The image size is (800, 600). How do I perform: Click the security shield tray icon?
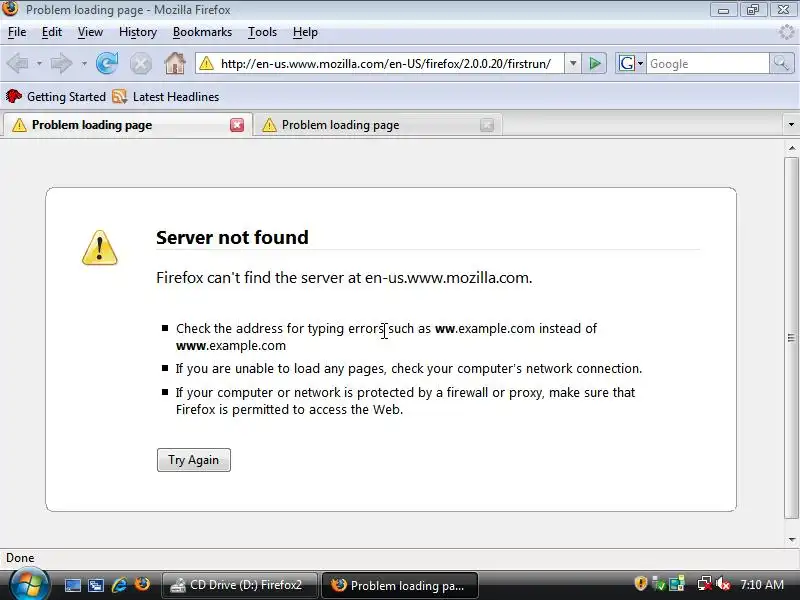(640, 584)
